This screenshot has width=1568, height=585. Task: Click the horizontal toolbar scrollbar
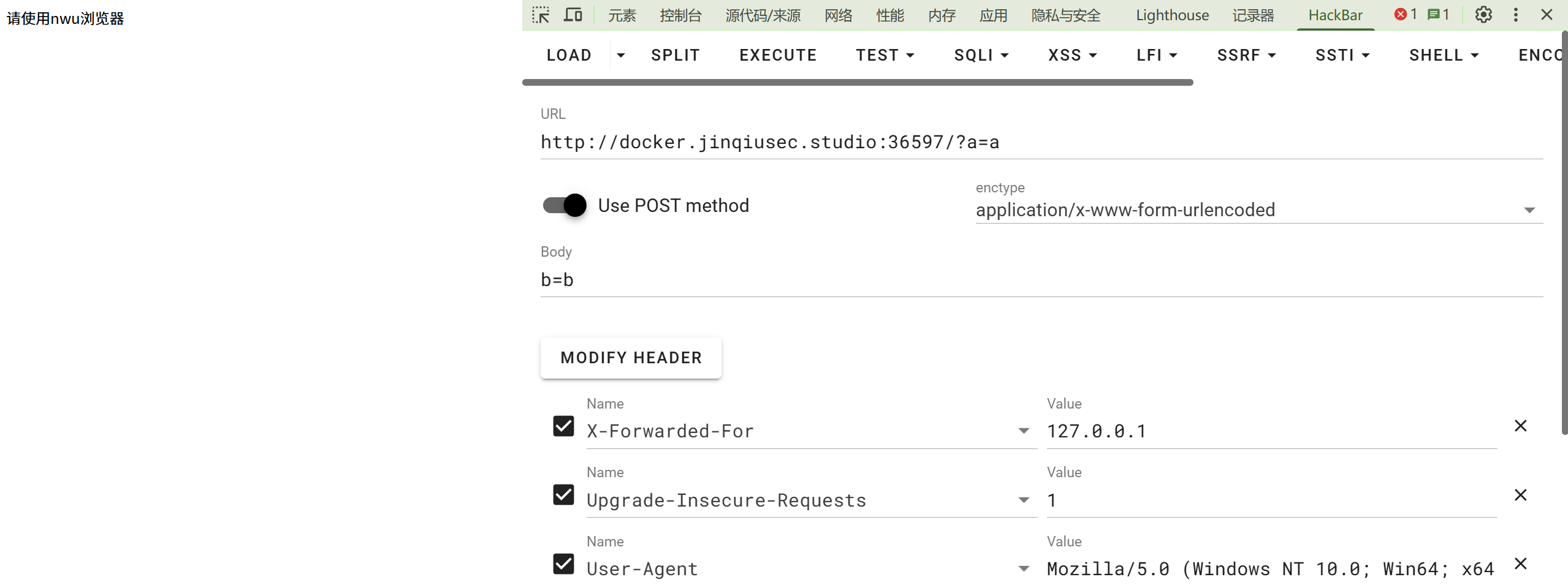tap(857, 82)
